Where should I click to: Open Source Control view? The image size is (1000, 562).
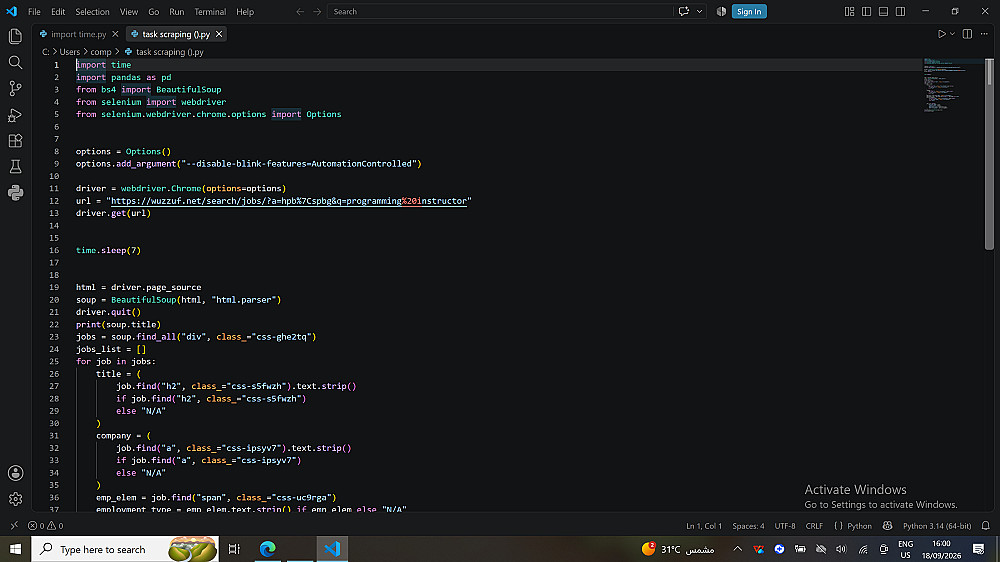click(15, 89)
